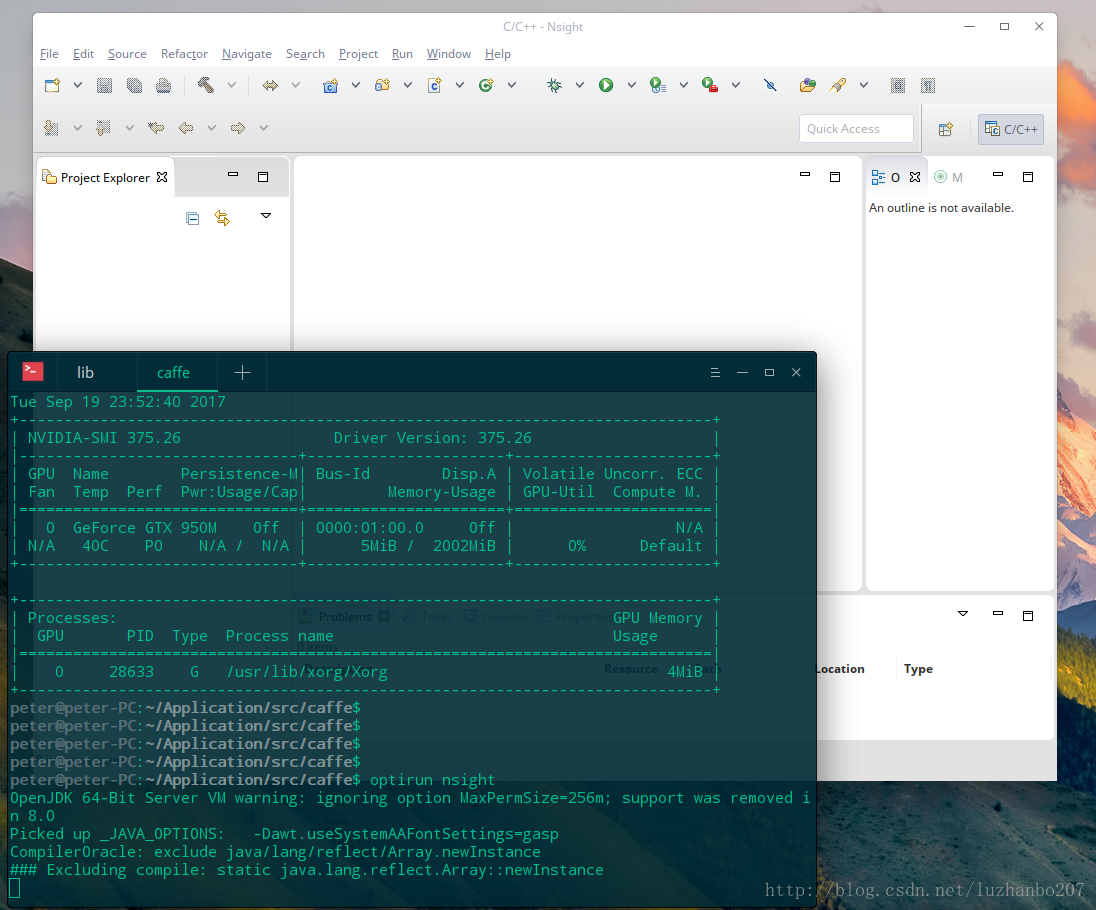Minimize the bottom Problems panel
The image size is (1096, 910).
pyautogui.click(x=997, y=613)
